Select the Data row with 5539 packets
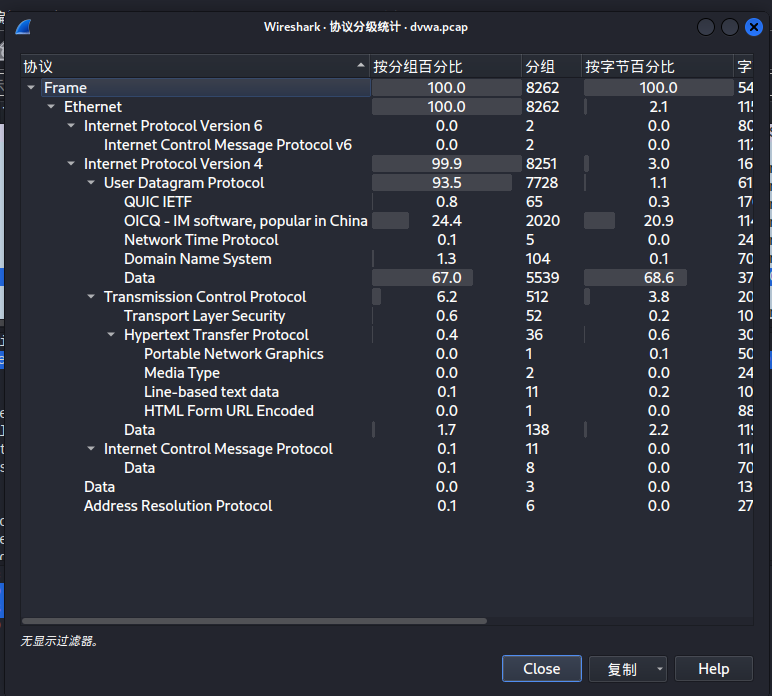The image size is (772, 696). [387, 278]
